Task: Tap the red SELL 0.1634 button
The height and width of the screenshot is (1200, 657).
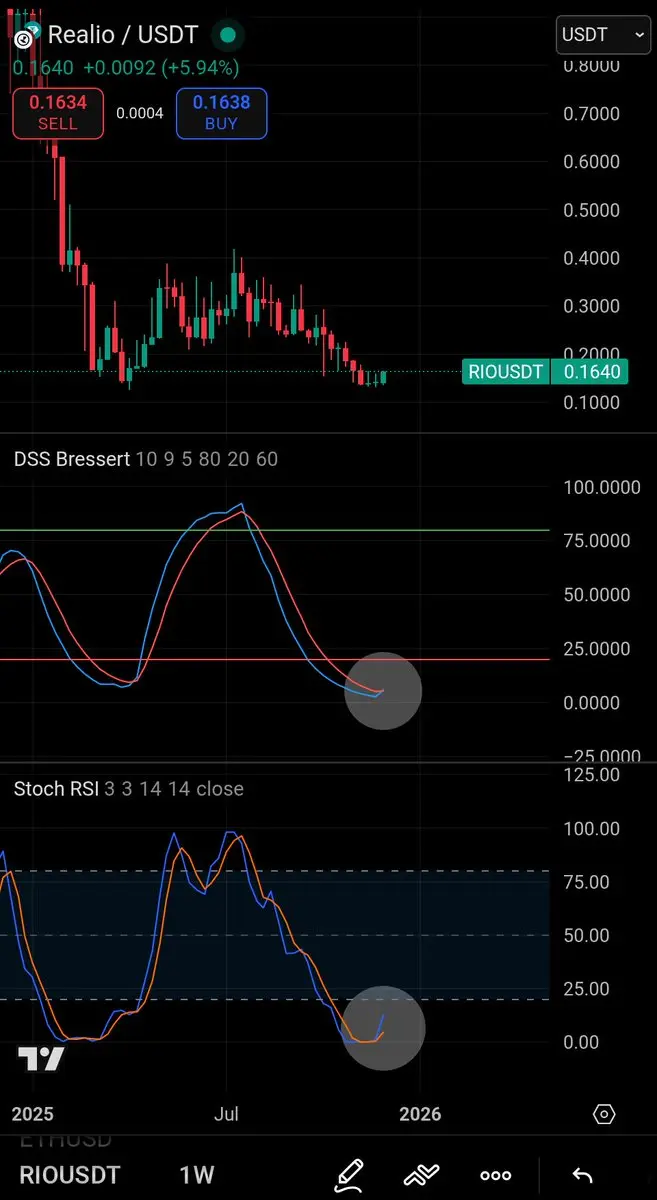Action: [57, 113]
